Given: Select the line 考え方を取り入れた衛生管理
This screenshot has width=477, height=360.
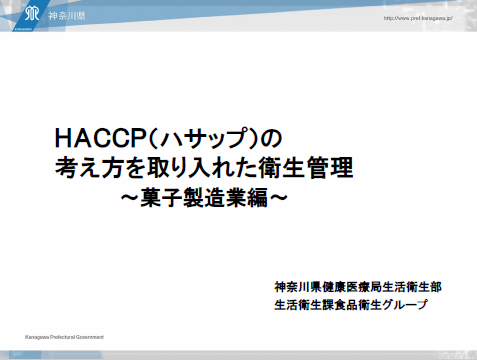Looking at the screenshot, I should click(204, 168).
